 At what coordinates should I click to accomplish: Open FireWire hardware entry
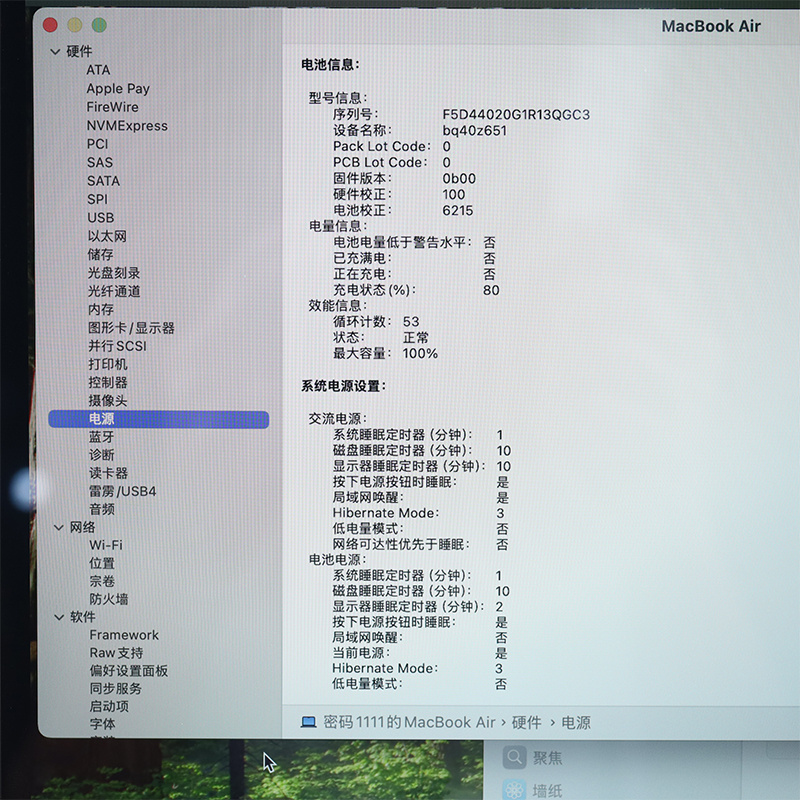(x=112, y=107)
